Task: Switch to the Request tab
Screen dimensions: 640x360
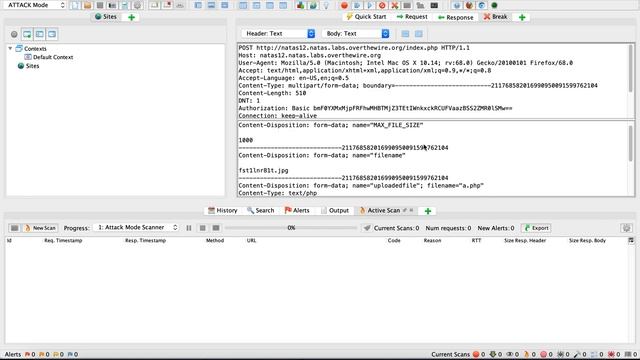Action: tap(412, 17)
